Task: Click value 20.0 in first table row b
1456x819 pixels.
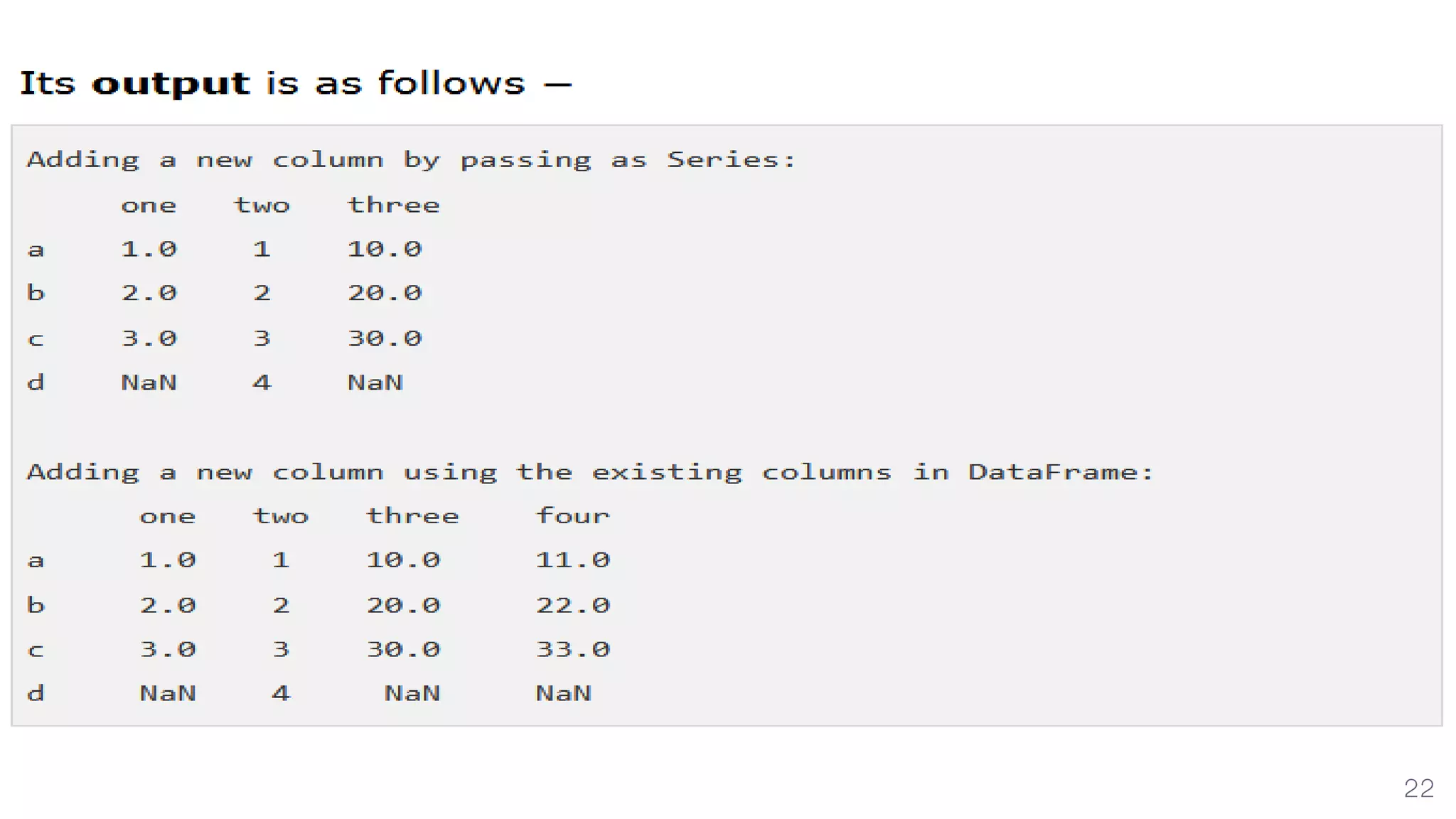Action: [x=385, y=293]
